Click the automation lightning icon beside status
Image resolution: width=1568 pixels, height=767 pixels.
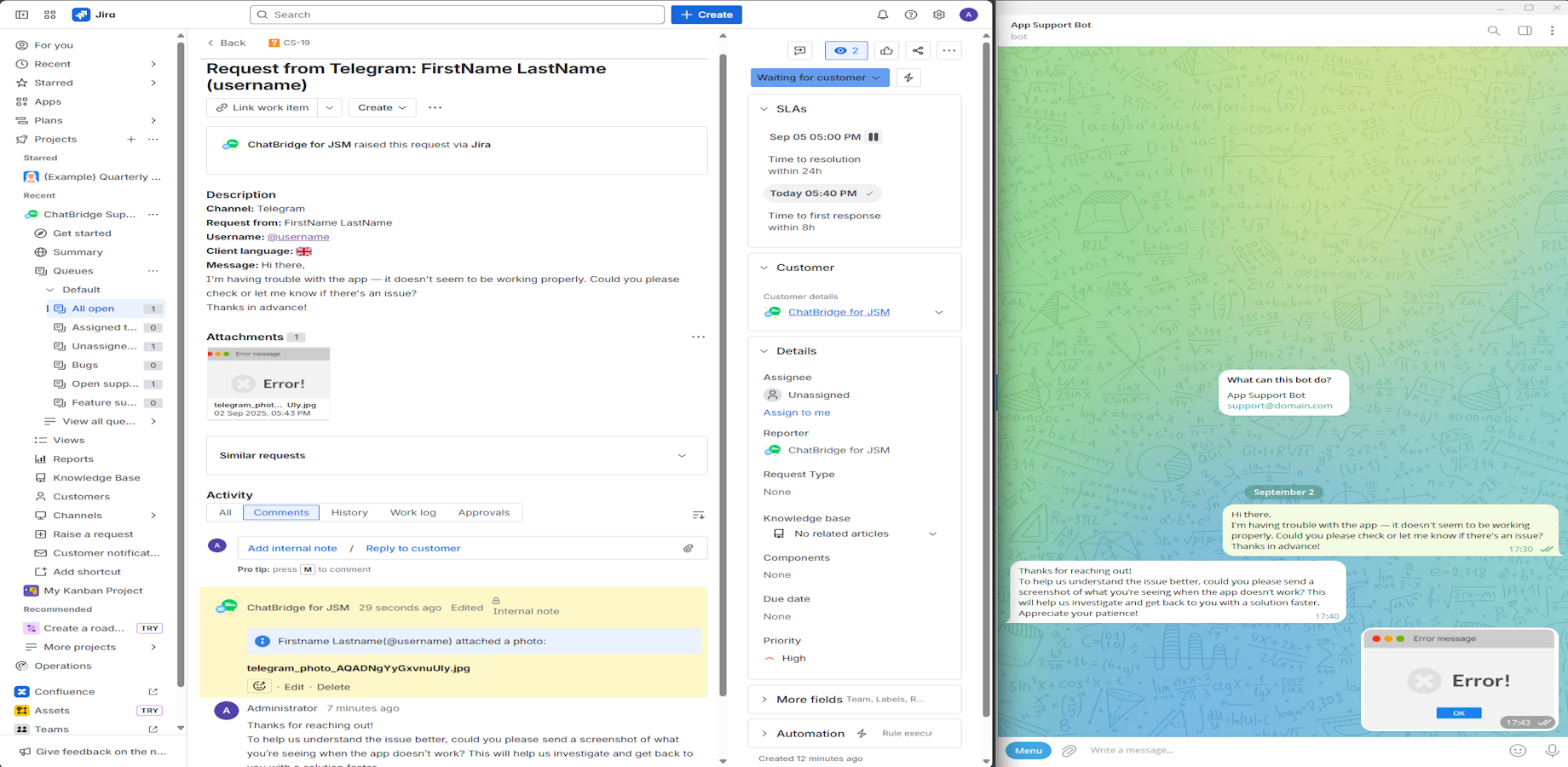pos(908,78)
